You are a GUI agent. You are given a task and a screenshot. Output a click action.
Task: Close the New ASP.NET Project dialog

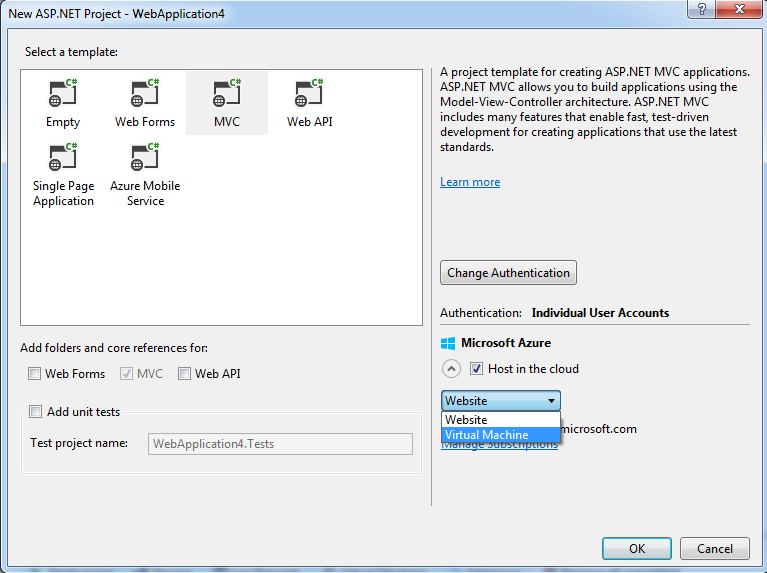tap(739, 9)
